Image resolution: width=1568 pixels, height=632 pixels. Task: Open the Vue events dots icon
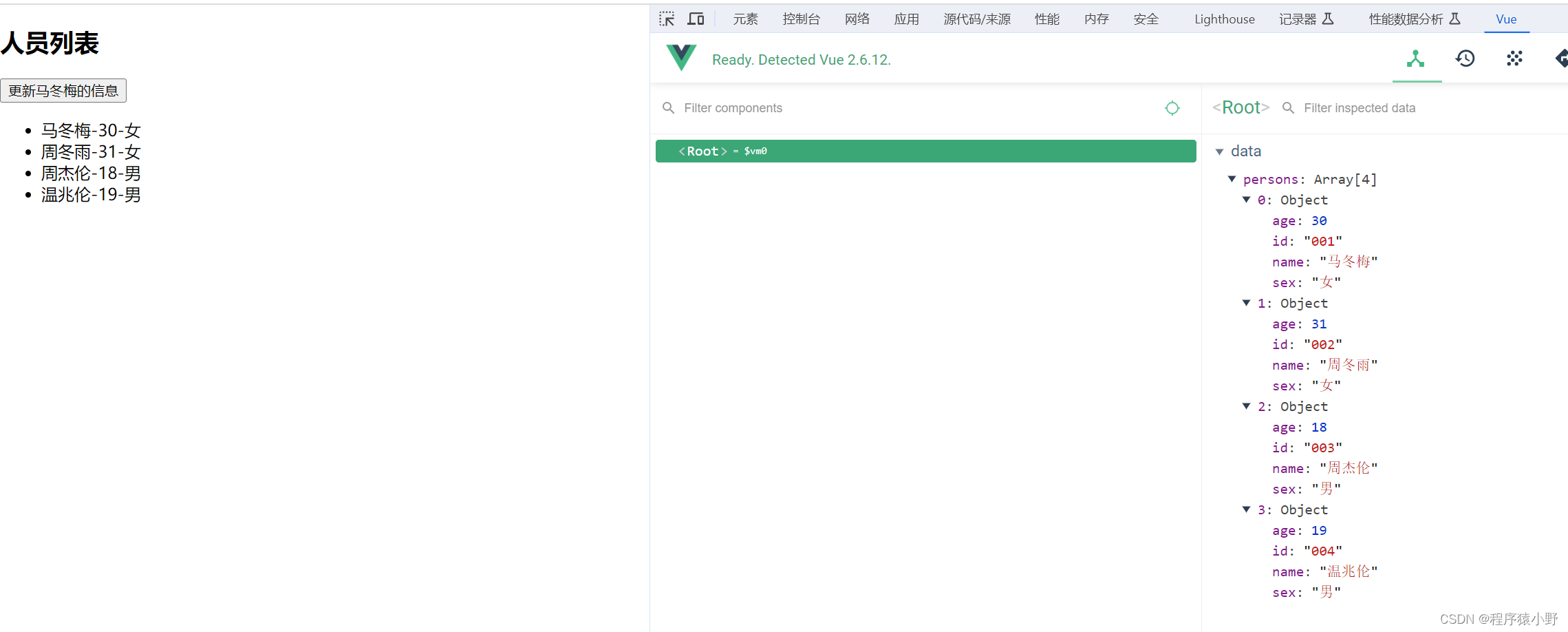tap(1514, 59)
